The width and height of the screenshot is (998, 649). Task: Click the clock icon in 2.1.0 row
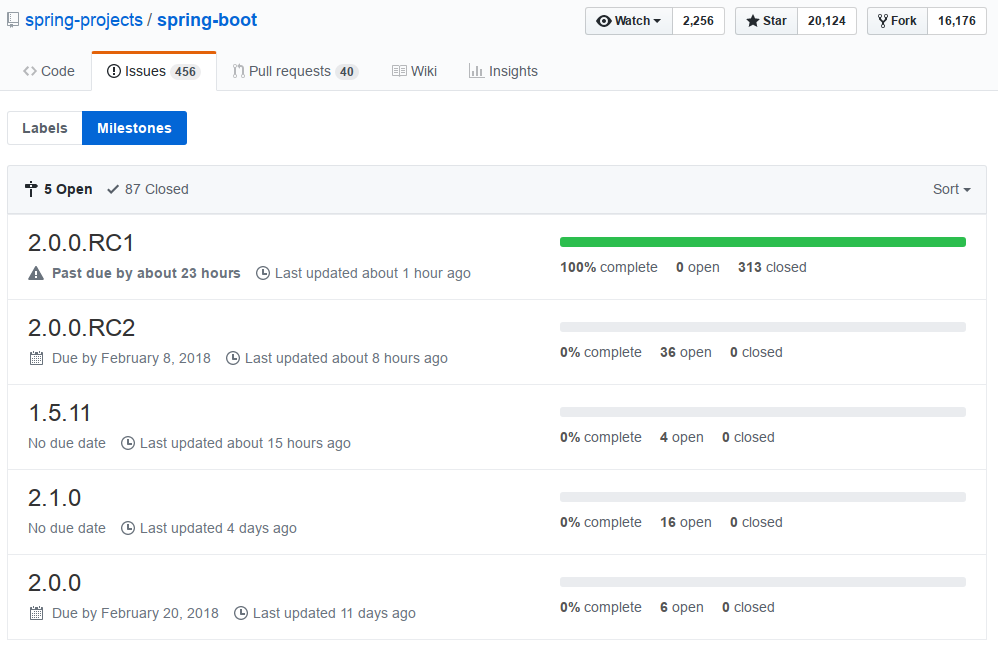pyautogui.click(x=128, y=528)
